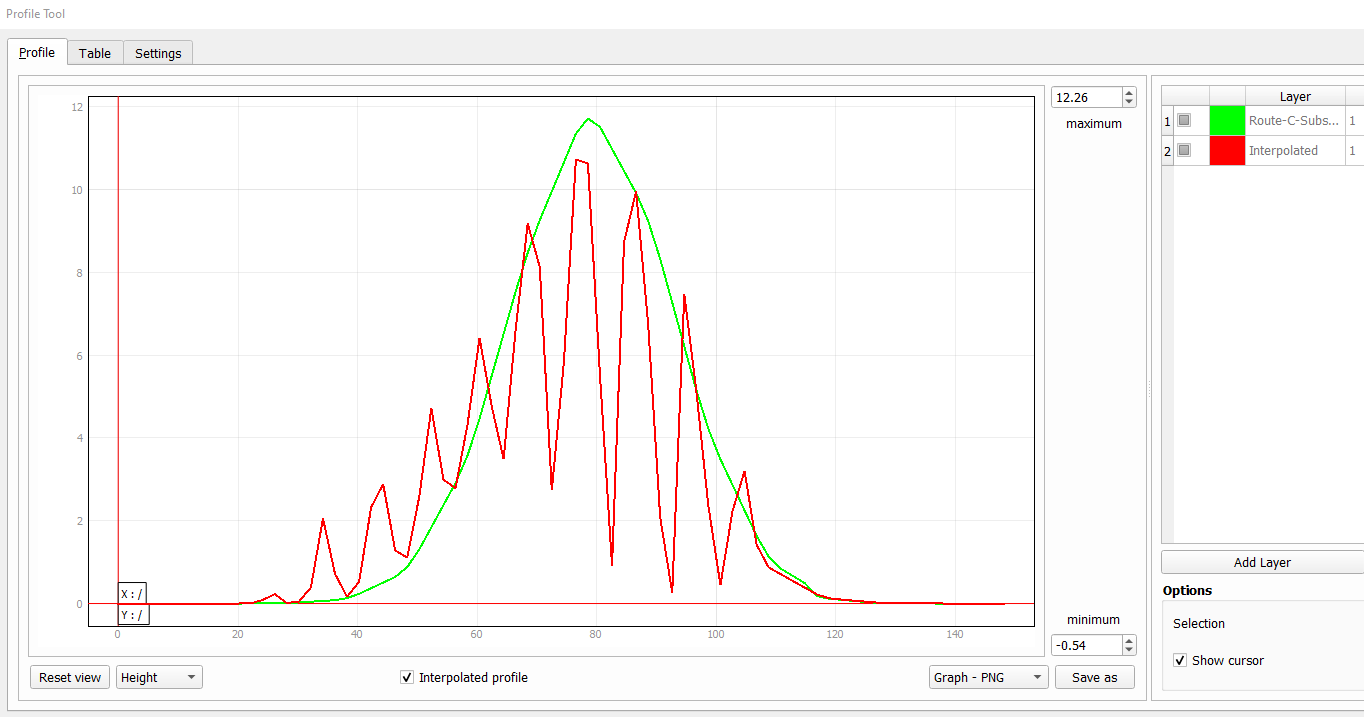Click the Add Layer button
This screenshot has height=717, width=1364.
1264,561
